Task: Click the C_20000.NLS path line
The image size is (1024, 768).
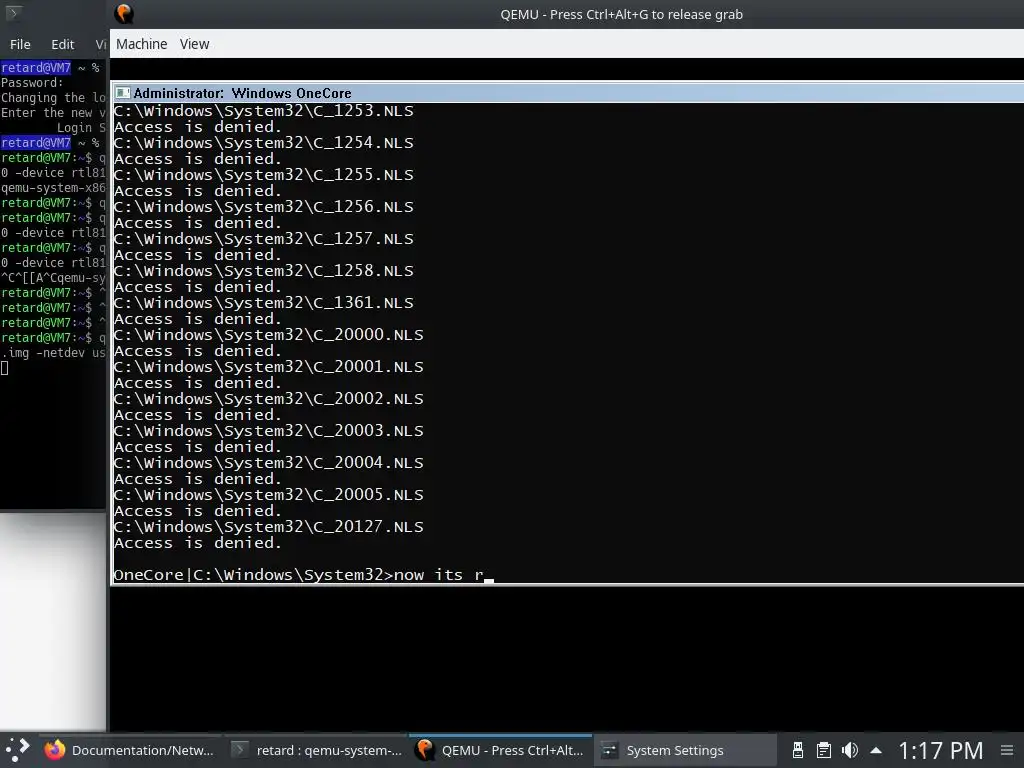Action: (268, 334)
